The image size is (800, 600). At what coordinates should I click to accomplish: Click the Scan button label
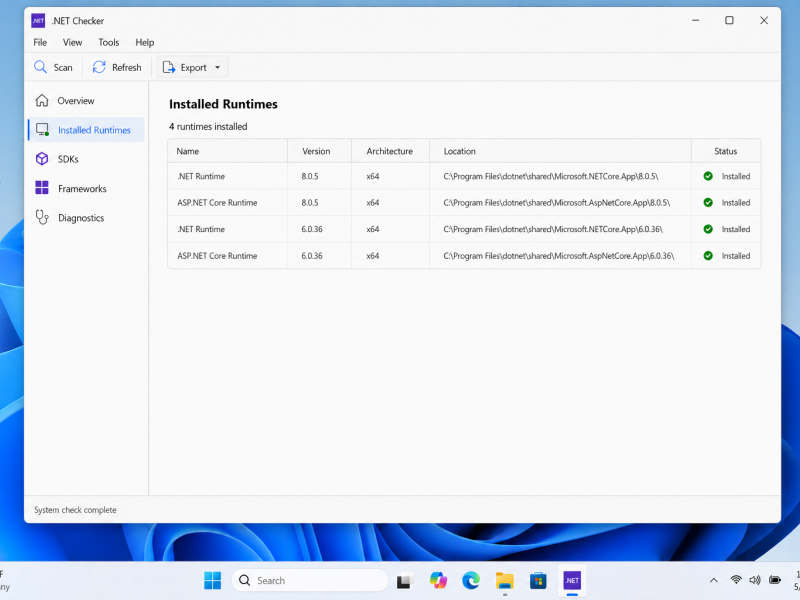[63, 67]
